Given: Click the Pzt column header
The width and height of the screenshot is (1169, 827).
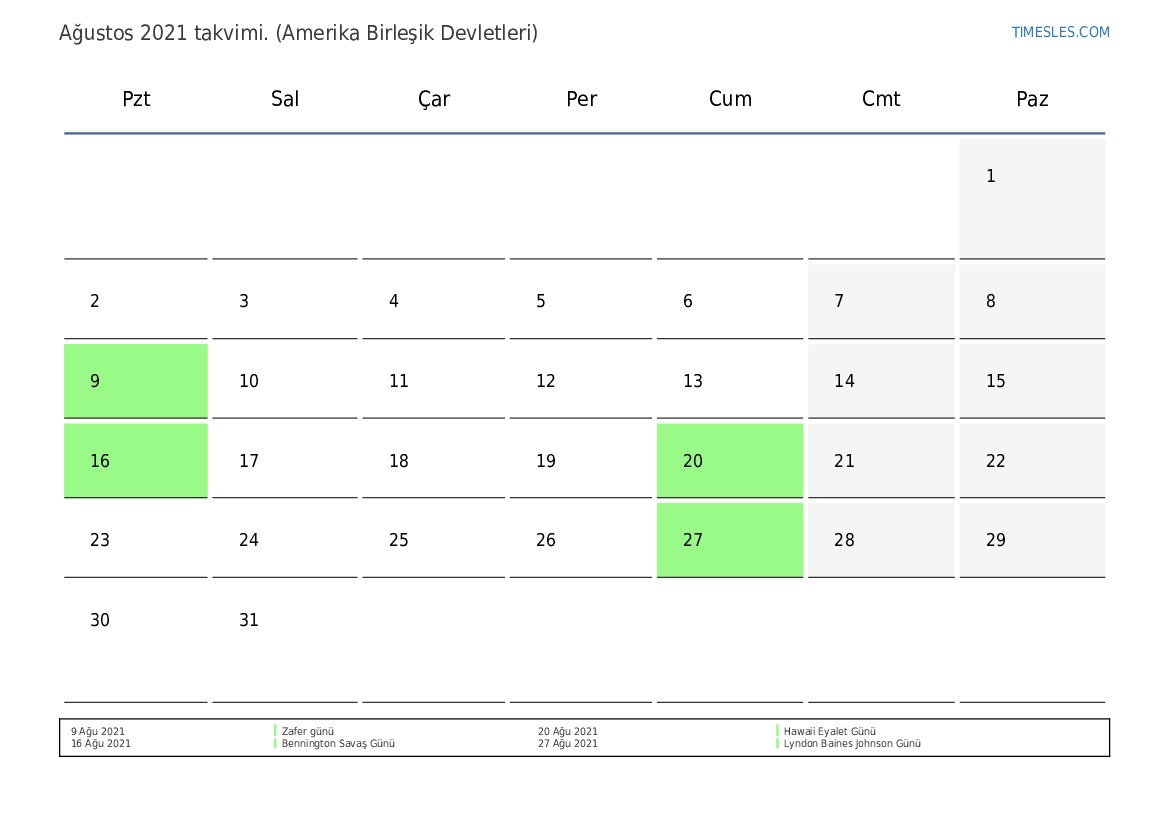Looking at the screenshot, I should [136, 99].
